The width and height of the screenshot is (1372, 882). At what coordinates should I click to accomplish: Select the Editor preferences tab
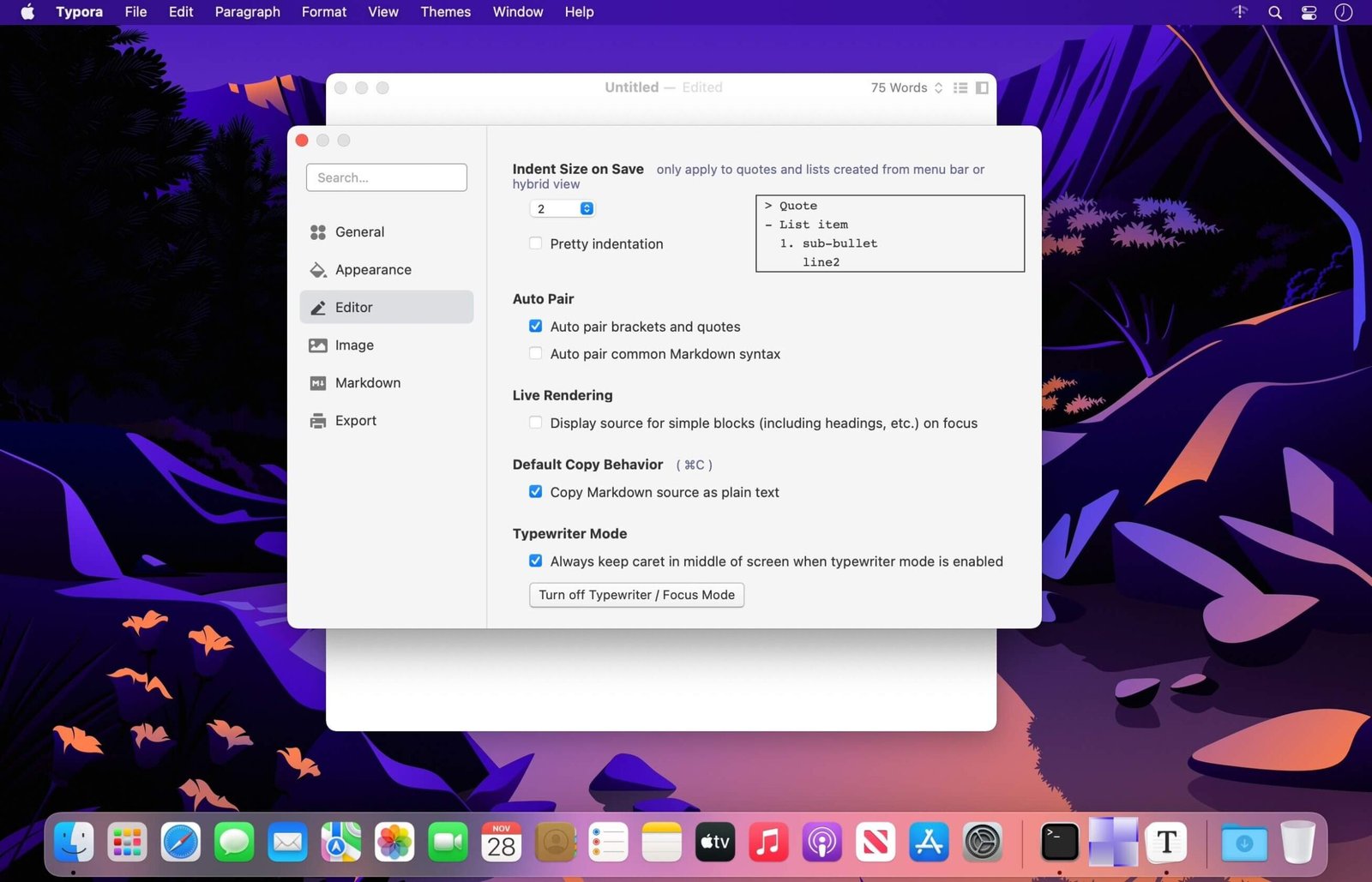pyautogui.click(x=353, y=307)
